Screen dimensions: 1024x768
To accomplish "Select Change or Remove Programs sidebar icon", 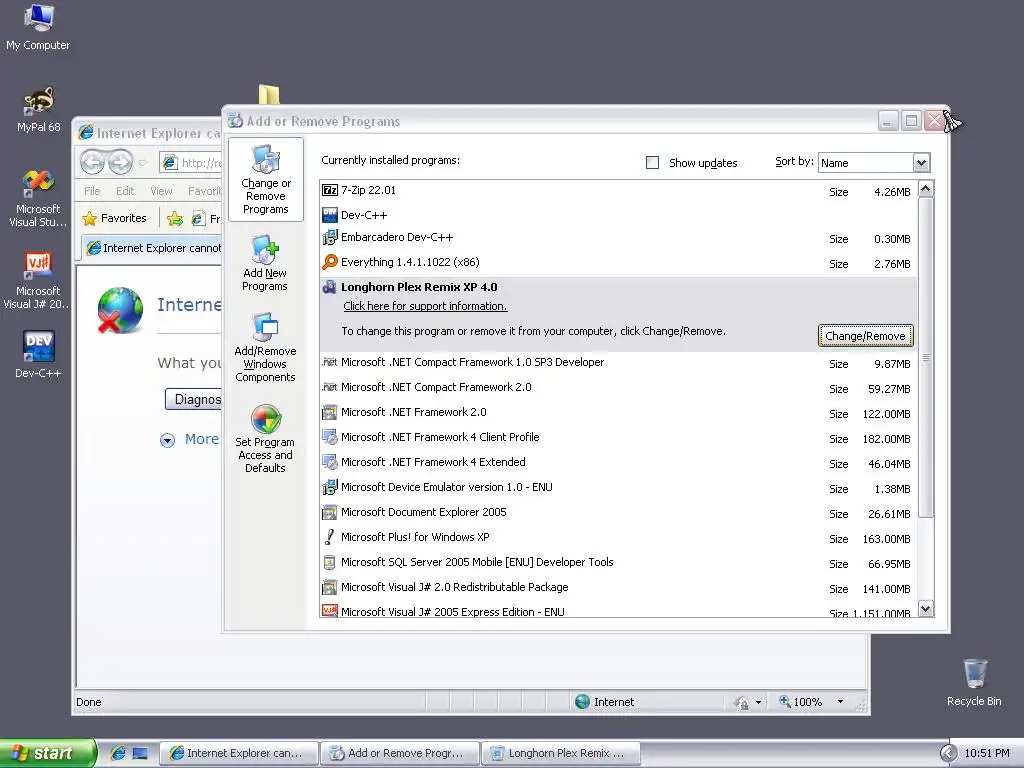I will click(x=265, y=180).
